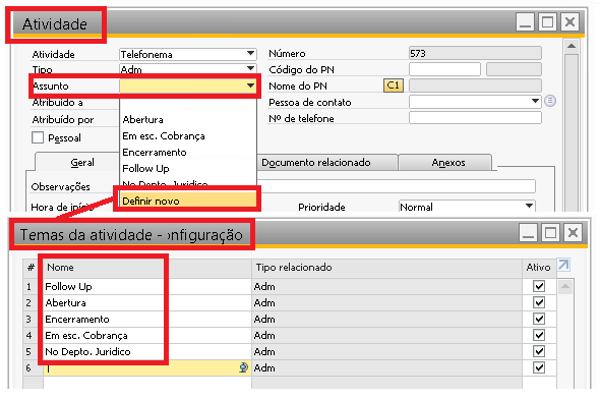Screen dimensions: 600x396
Task: Choose Follow Up in the Assunto list
Action: pos(188,168)
